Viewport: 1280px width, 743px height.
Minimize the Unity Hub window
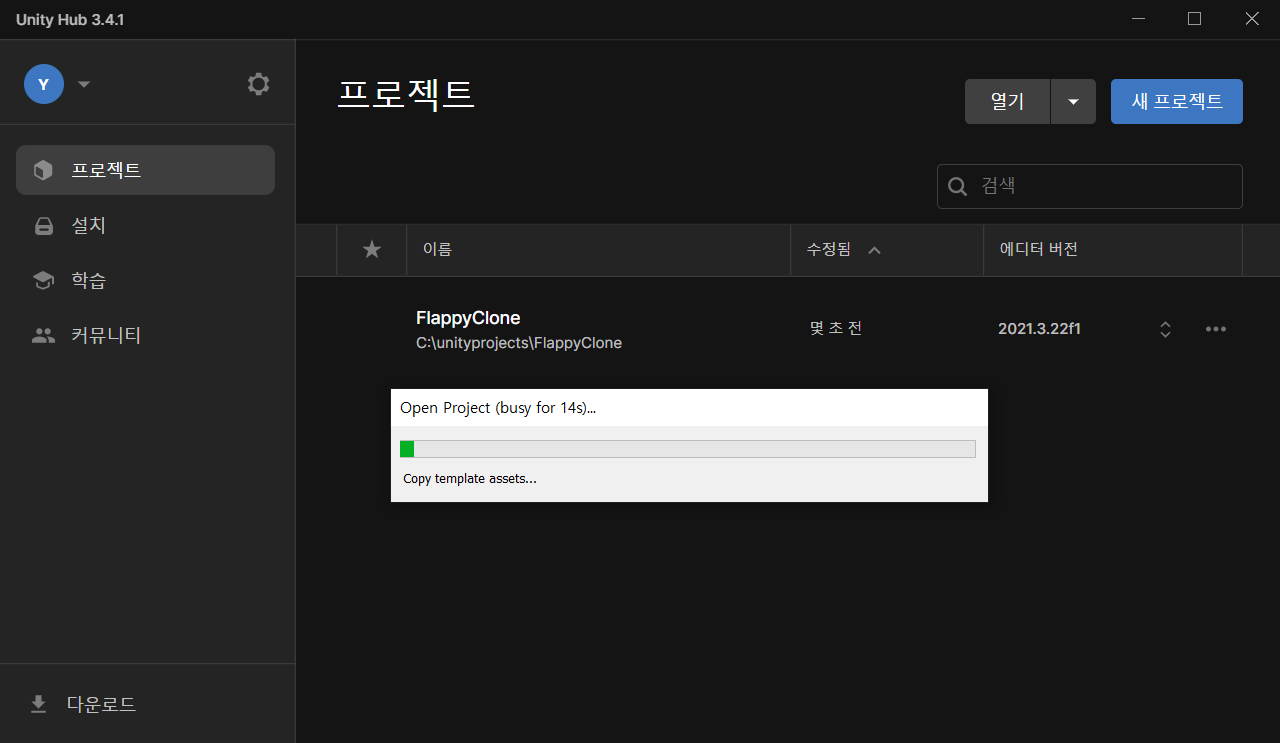tap(1138, 19)
